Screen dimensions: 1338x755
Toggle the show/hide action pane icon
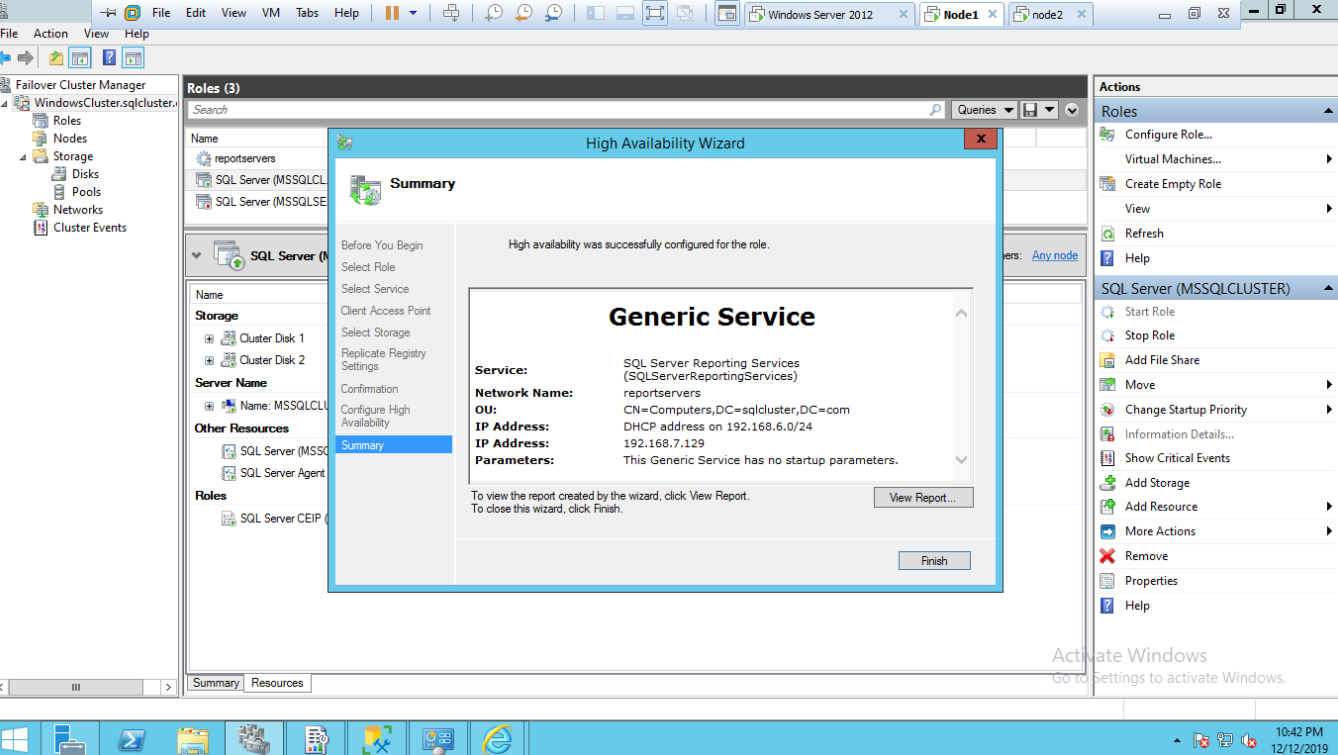coord(133,58)
